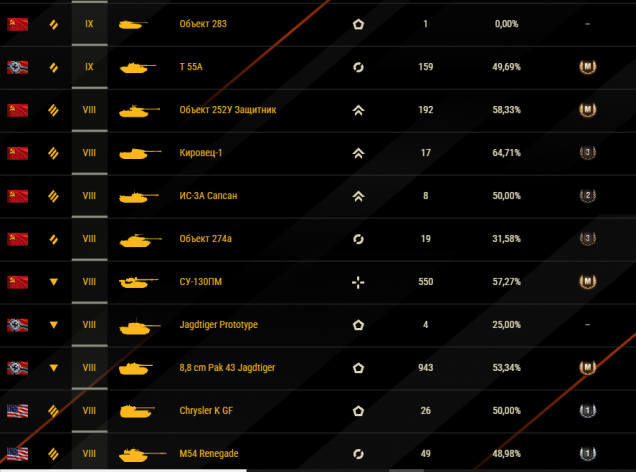Click the class 2 badge for ИС-3А Сапсан

587,196
